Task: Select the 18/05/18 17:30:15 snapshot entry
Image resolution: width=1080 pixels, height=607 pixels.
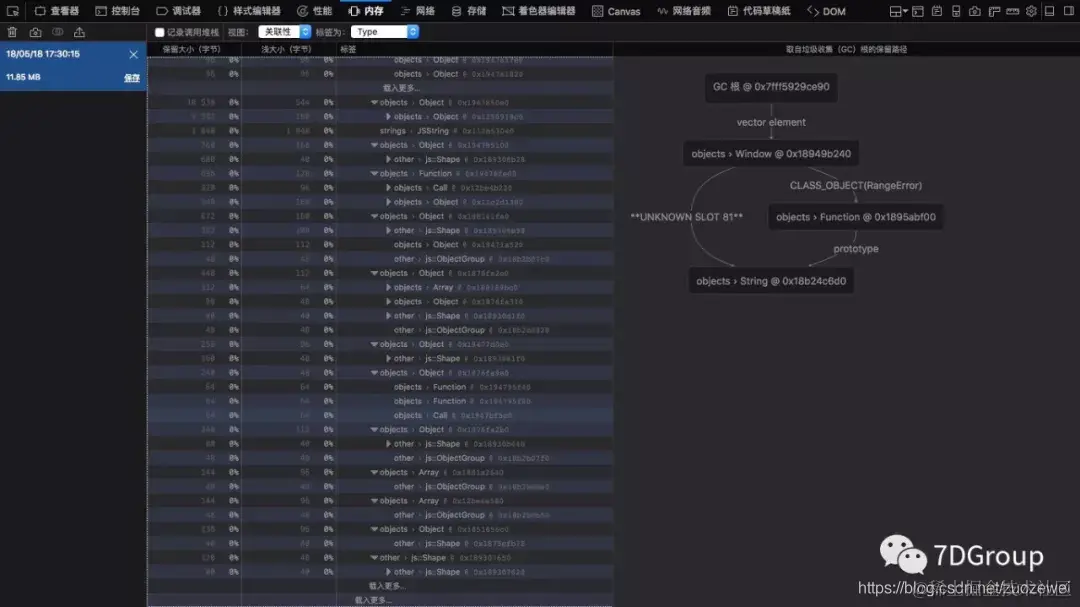Action: coord(73,66)
